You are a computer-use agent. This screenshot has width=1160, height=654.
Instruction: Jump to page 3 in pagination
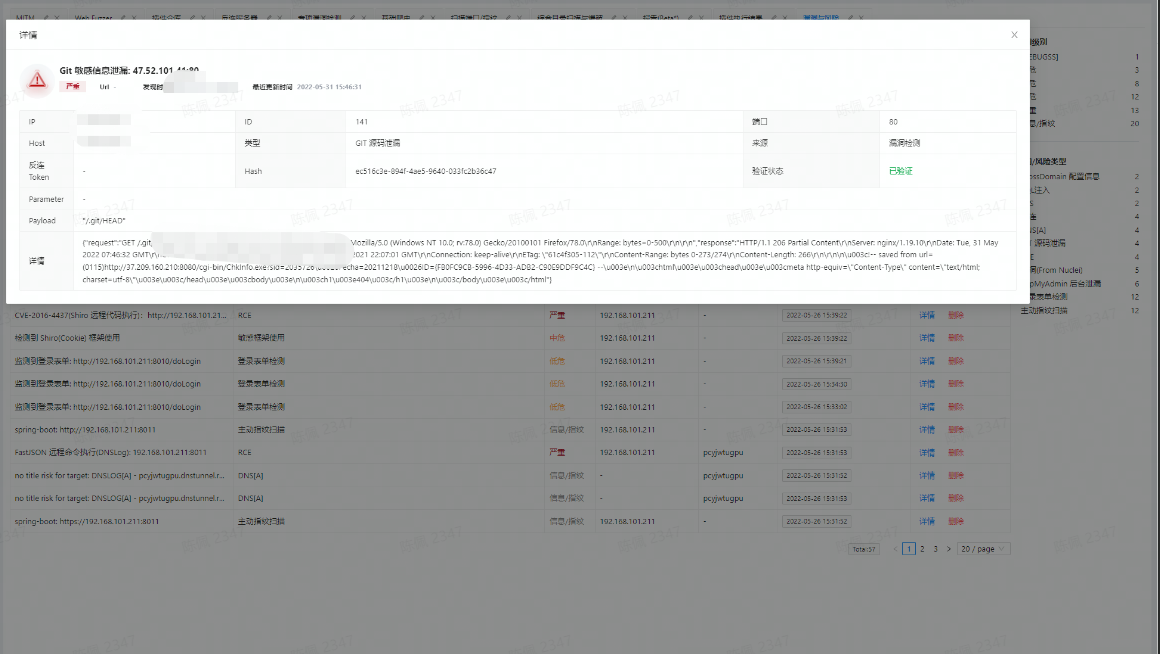coord(935,549)
